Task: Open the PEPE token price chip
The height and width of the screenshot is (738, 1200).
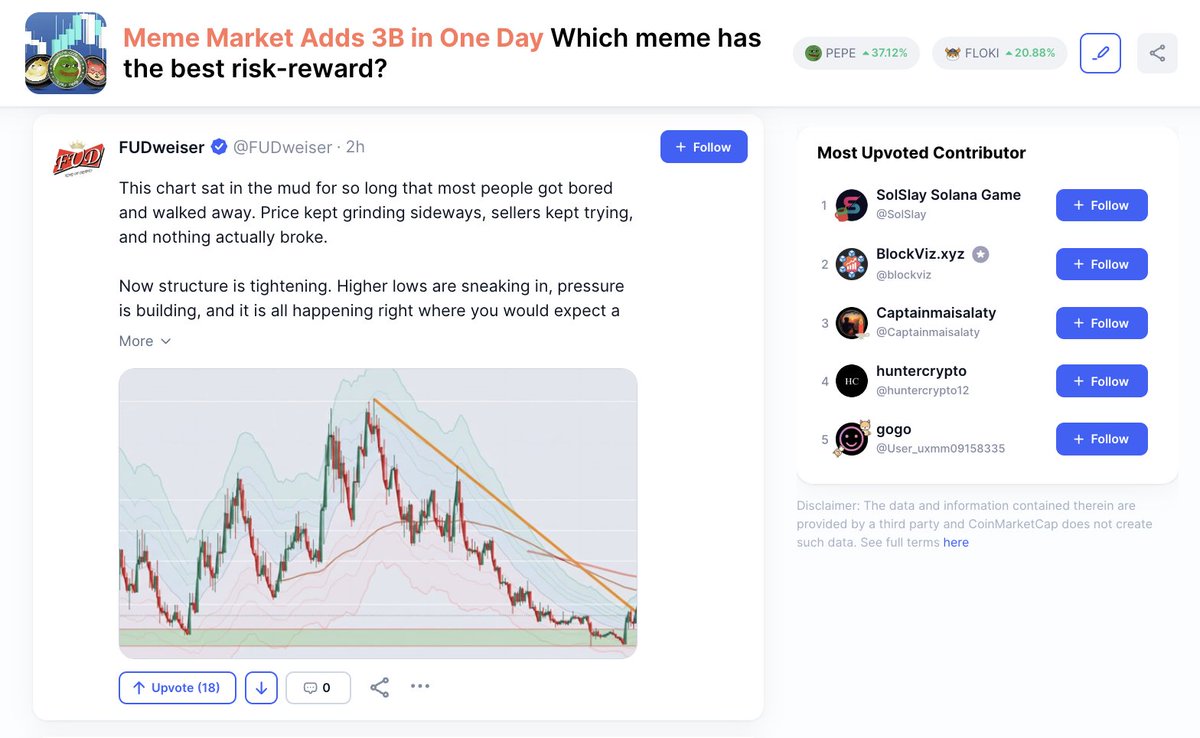Action: 856,53
